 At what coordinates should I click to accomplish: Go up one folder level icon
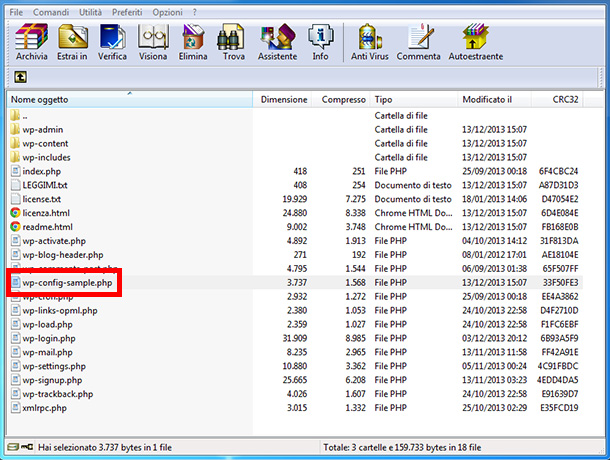[21, 77]
